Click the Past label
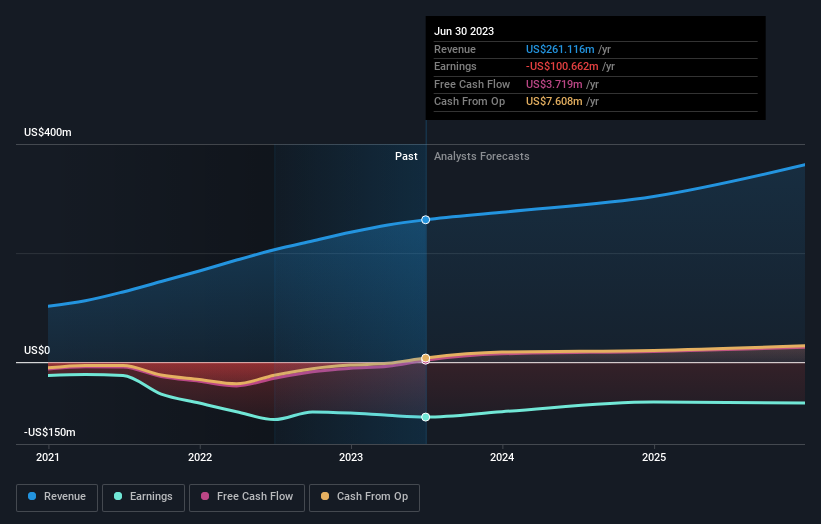 (x=406, y=157)
